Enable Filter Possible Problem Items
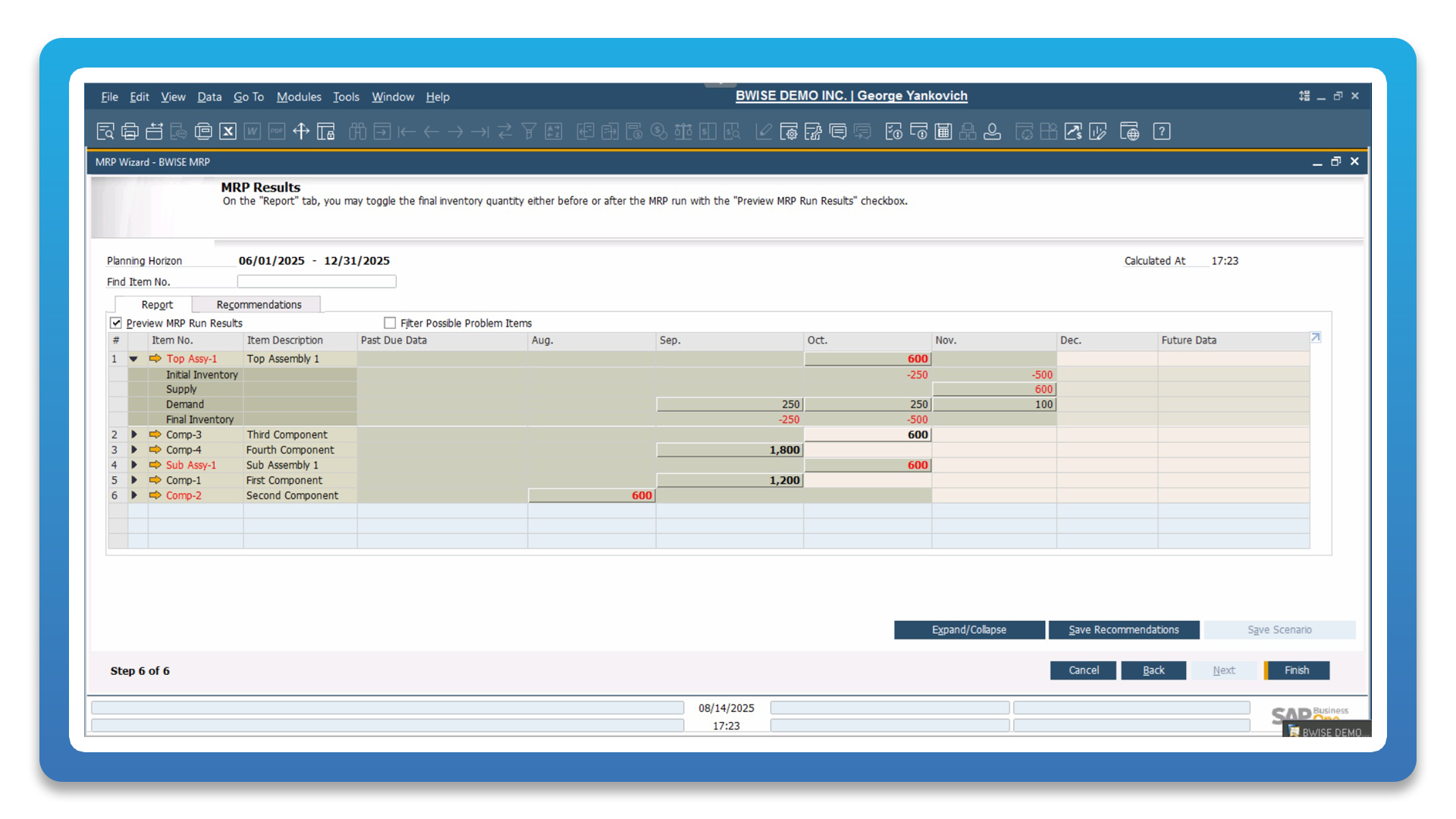The width and height of the screenshot is (1456, 819). tap(390, 322)
